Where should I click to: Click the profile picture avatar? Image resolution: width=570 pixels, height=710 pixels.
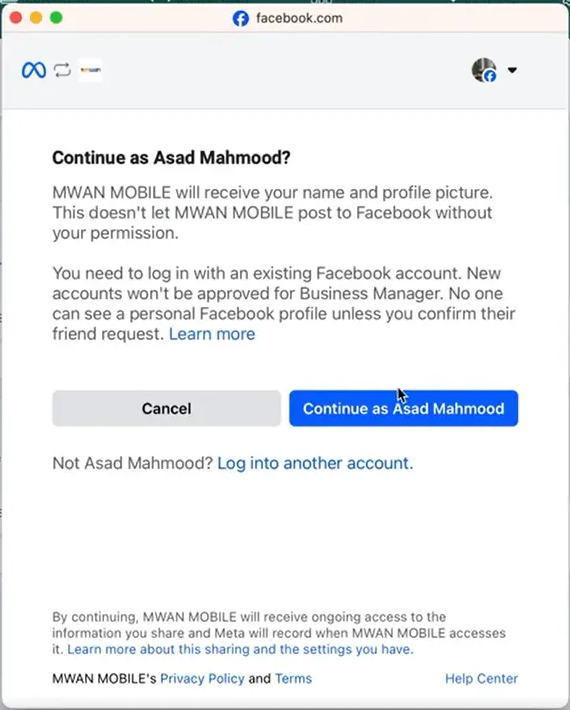point(484,70)
